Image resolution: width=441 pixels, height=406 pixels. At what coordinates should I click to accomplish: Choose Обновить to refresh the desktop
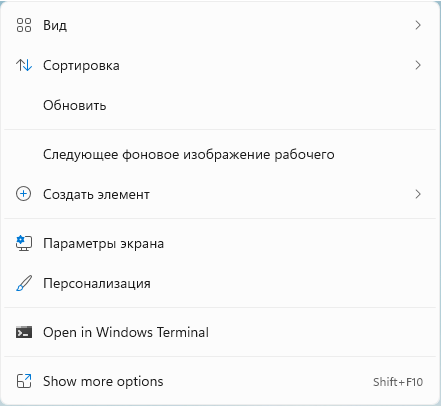220,105
